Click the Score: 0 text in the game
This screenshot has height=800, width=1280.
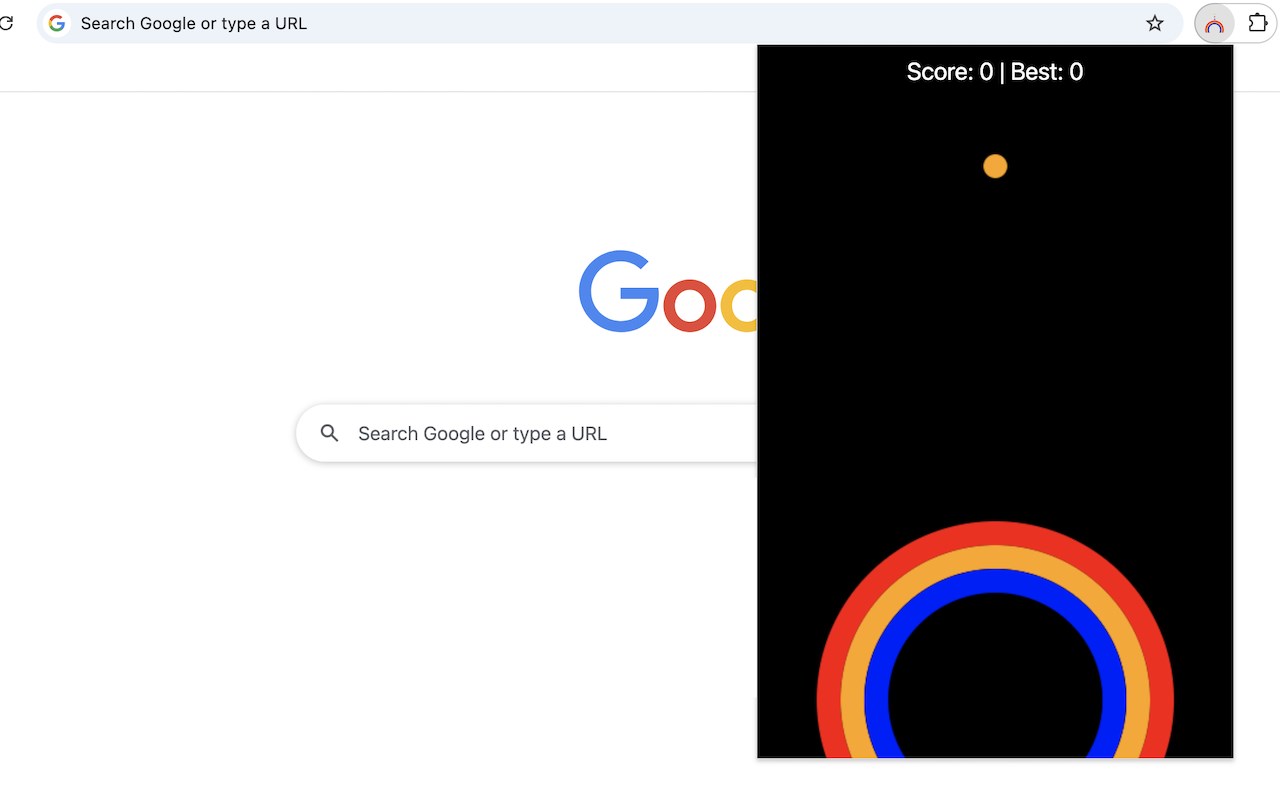pyautogui.click(x=950, y=72)
